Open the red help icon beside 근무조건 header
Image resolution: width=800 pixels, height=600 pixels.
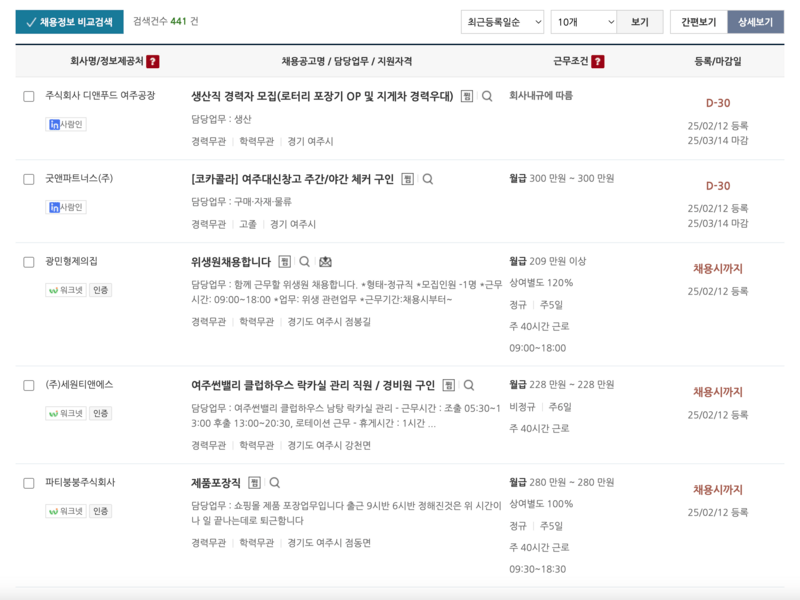tap(598, 59)
